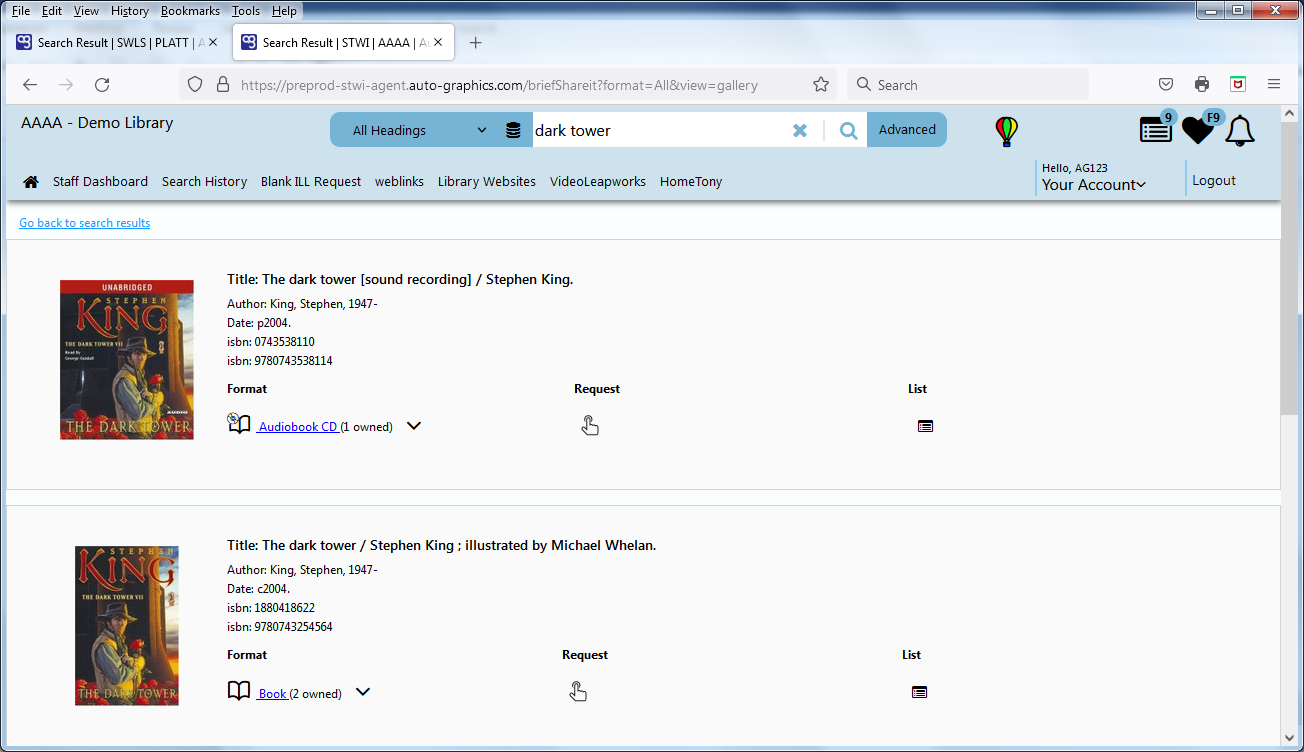Click the database stack icon in search bar

(513, 130)
